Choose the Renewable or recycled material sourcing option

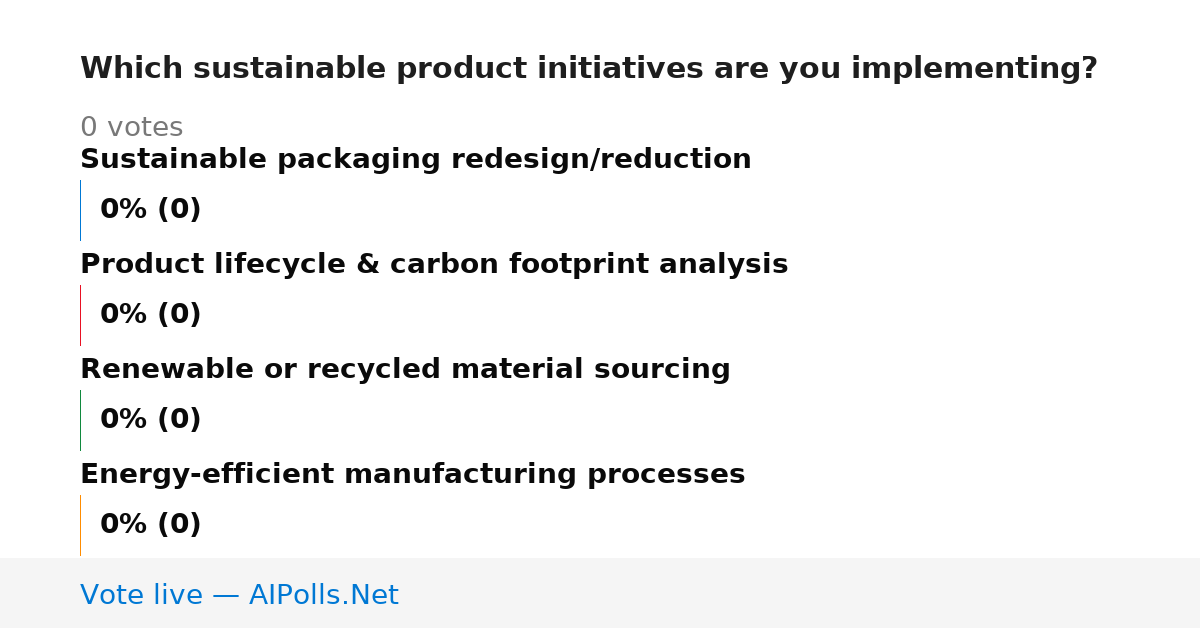(405, 370)
